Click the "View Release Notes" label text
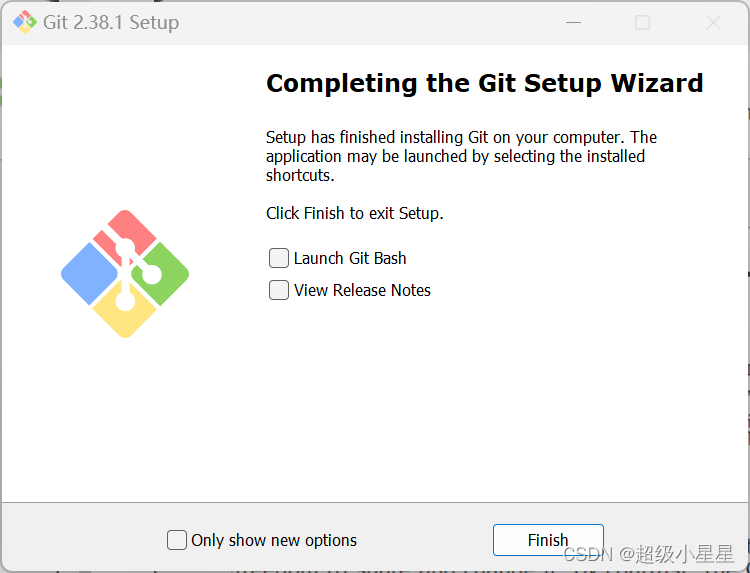 pyautogui.click(x=362, y=290)
